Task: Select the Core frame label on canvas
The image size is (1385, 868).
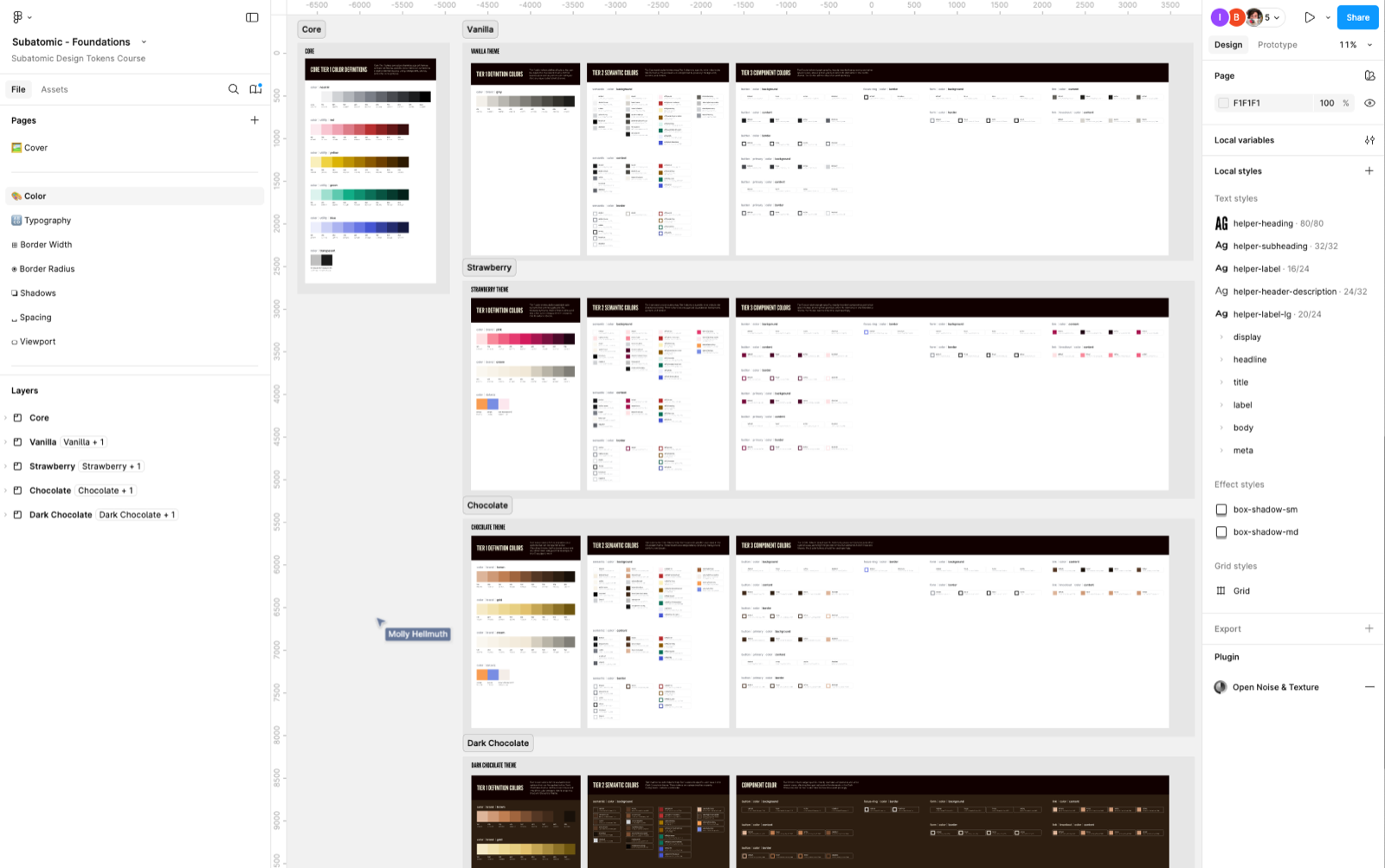Action: 312,29
